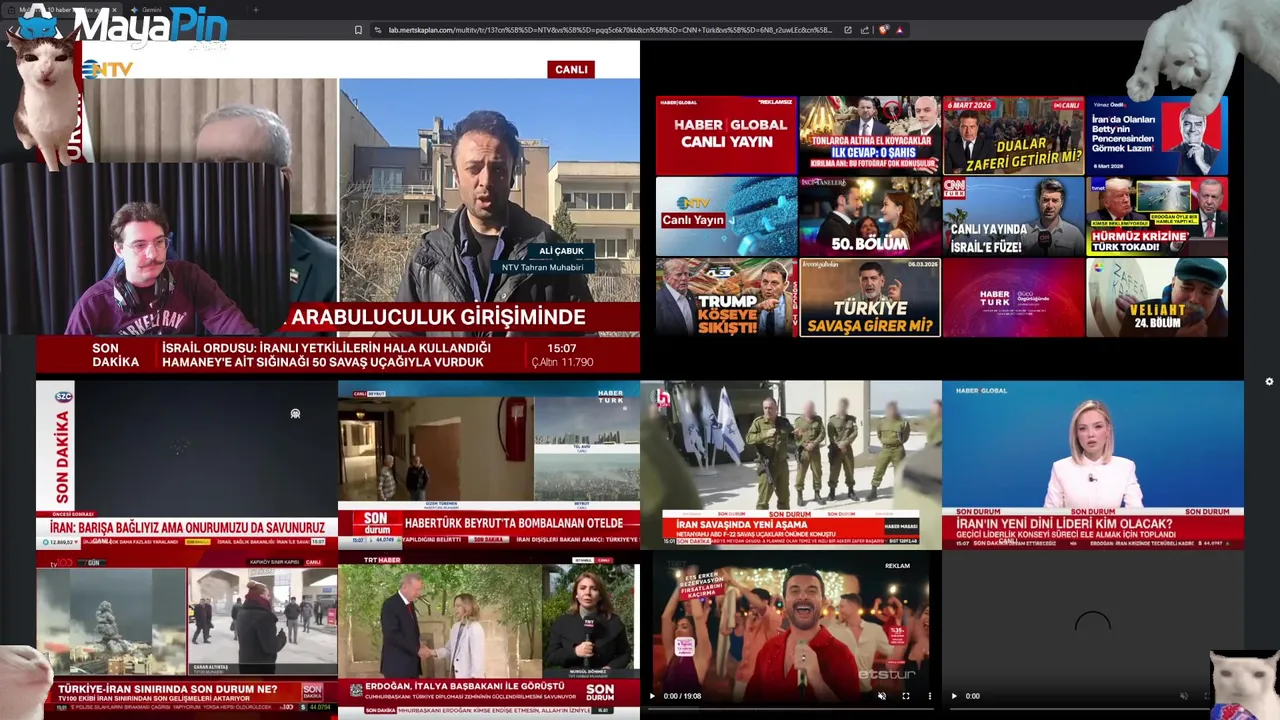Screen dimensions: 1280x720
Task: Open the 'Dualar Zaferi Getirir mi?' thumbnail
Action: (1013, 134)
